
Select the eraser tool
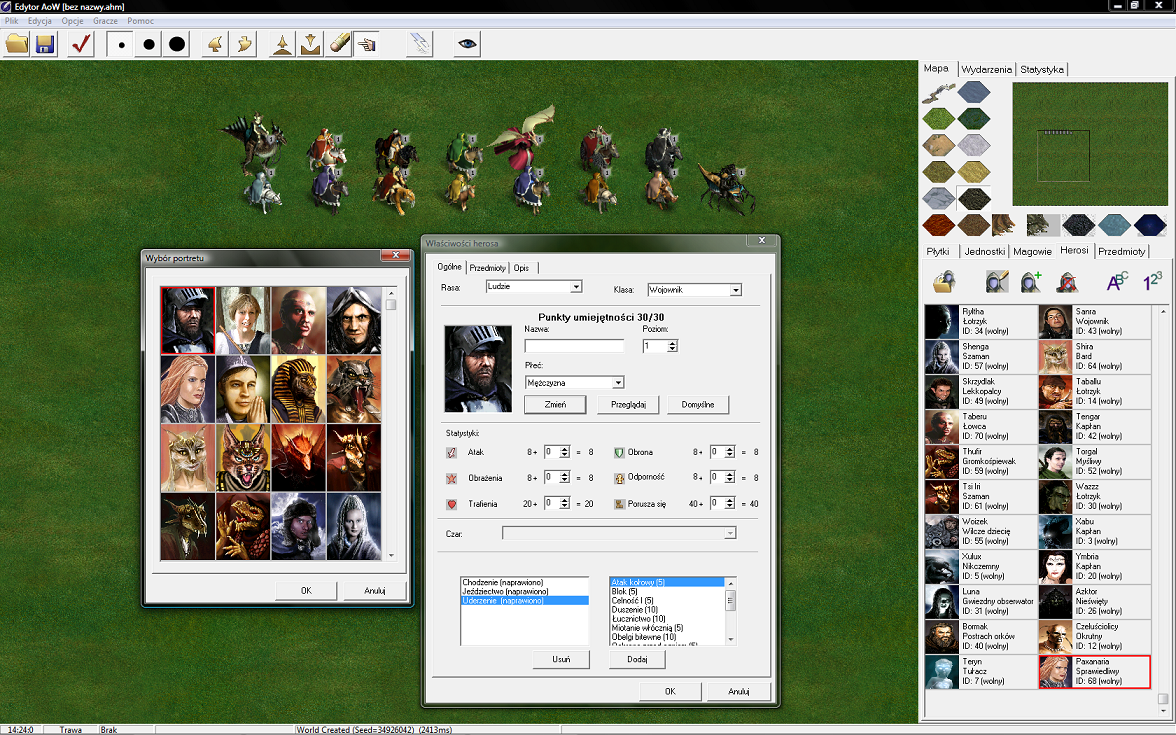pyautogui.click(x=338, y=44)
